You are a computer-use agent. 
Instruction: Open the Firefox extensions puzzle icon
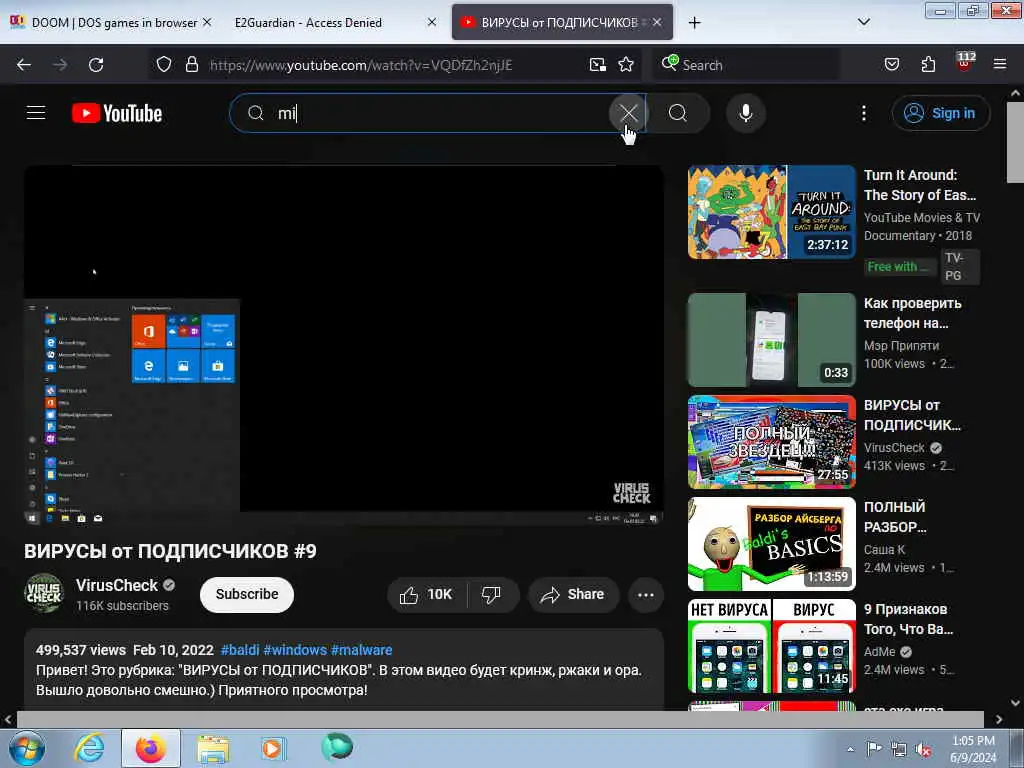click(x=928, y=65)
